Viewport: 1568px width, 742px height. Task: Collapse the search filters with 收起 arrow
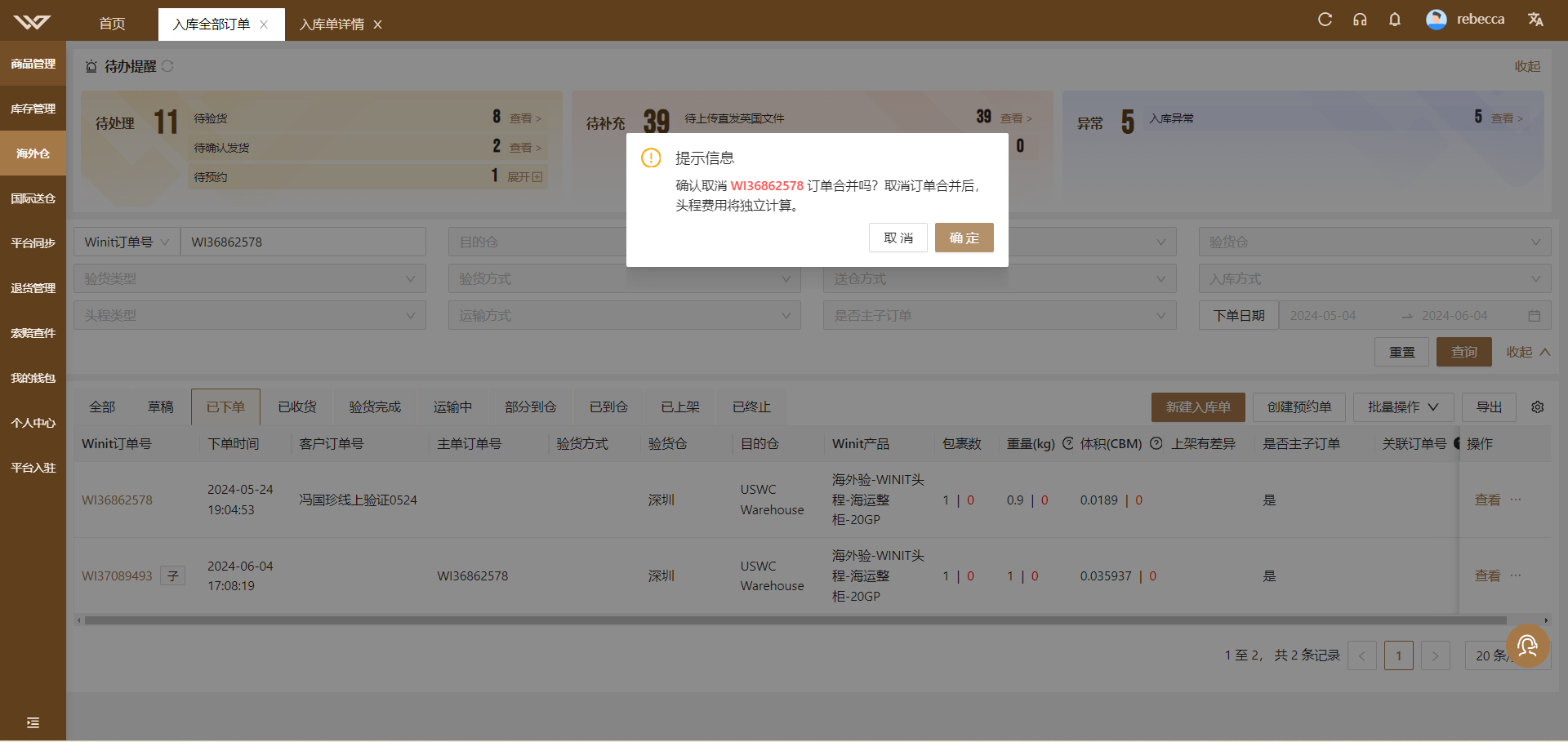[1528, 352]
